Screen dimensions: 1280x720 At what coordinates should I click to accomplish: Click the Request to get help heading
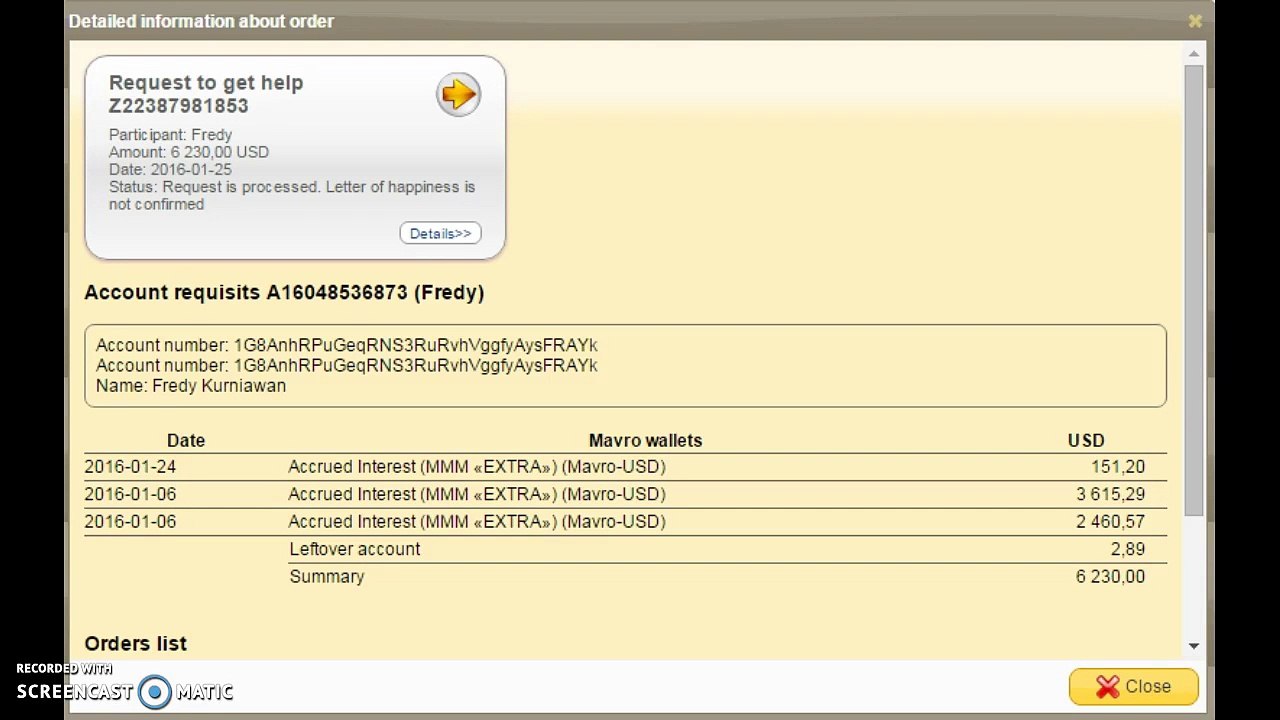206,83
